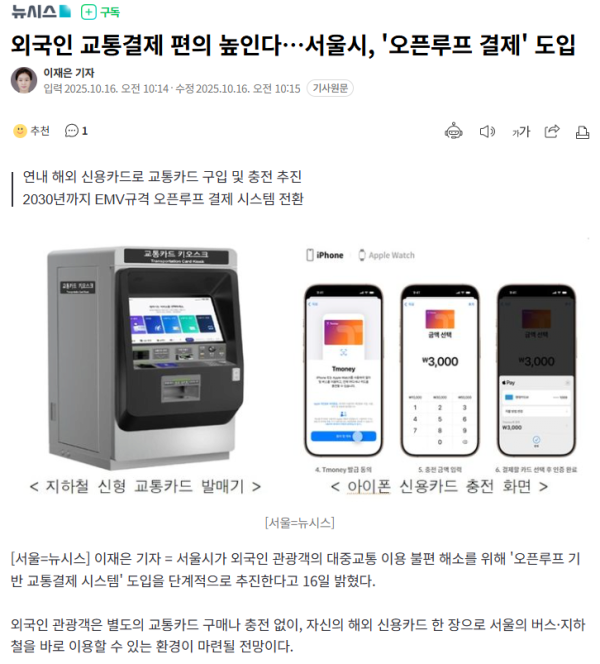Open reporter 이재은 기자 name link
The width and height of the screenshot is (600, 664).
pyautogui.click(x=69, y=73)
